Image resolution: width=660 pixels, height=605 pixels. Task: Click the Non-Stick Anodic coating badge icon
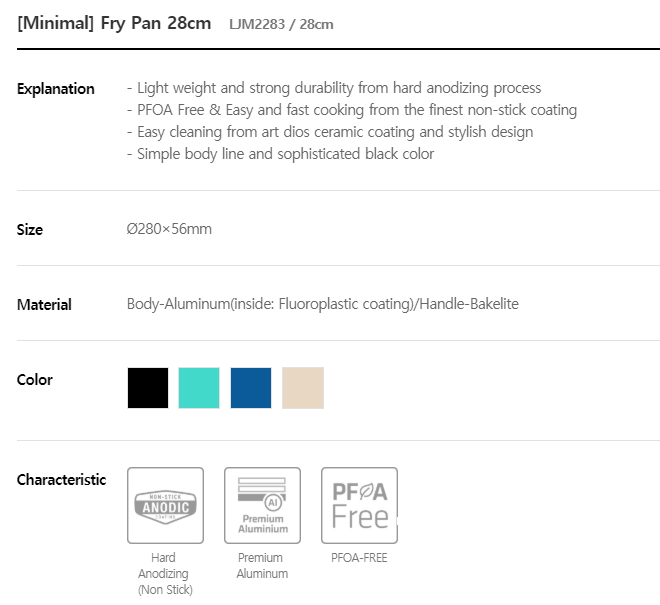point(165,505)
